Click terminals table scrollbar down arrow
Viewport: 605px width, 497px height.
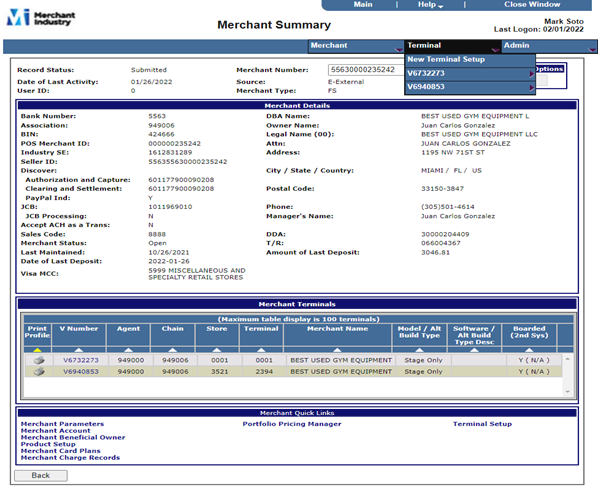568,392
